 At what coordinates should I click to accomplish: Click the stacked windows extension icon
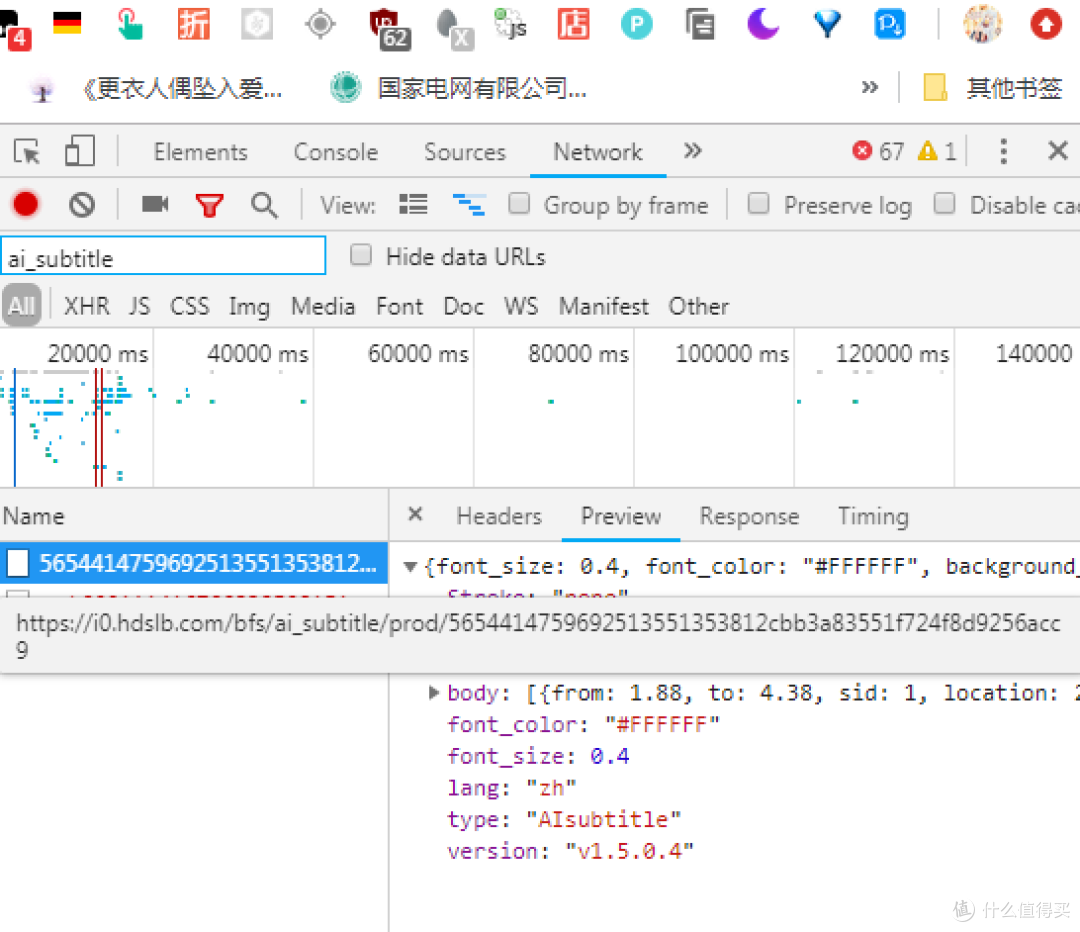[x=700, y=23]
